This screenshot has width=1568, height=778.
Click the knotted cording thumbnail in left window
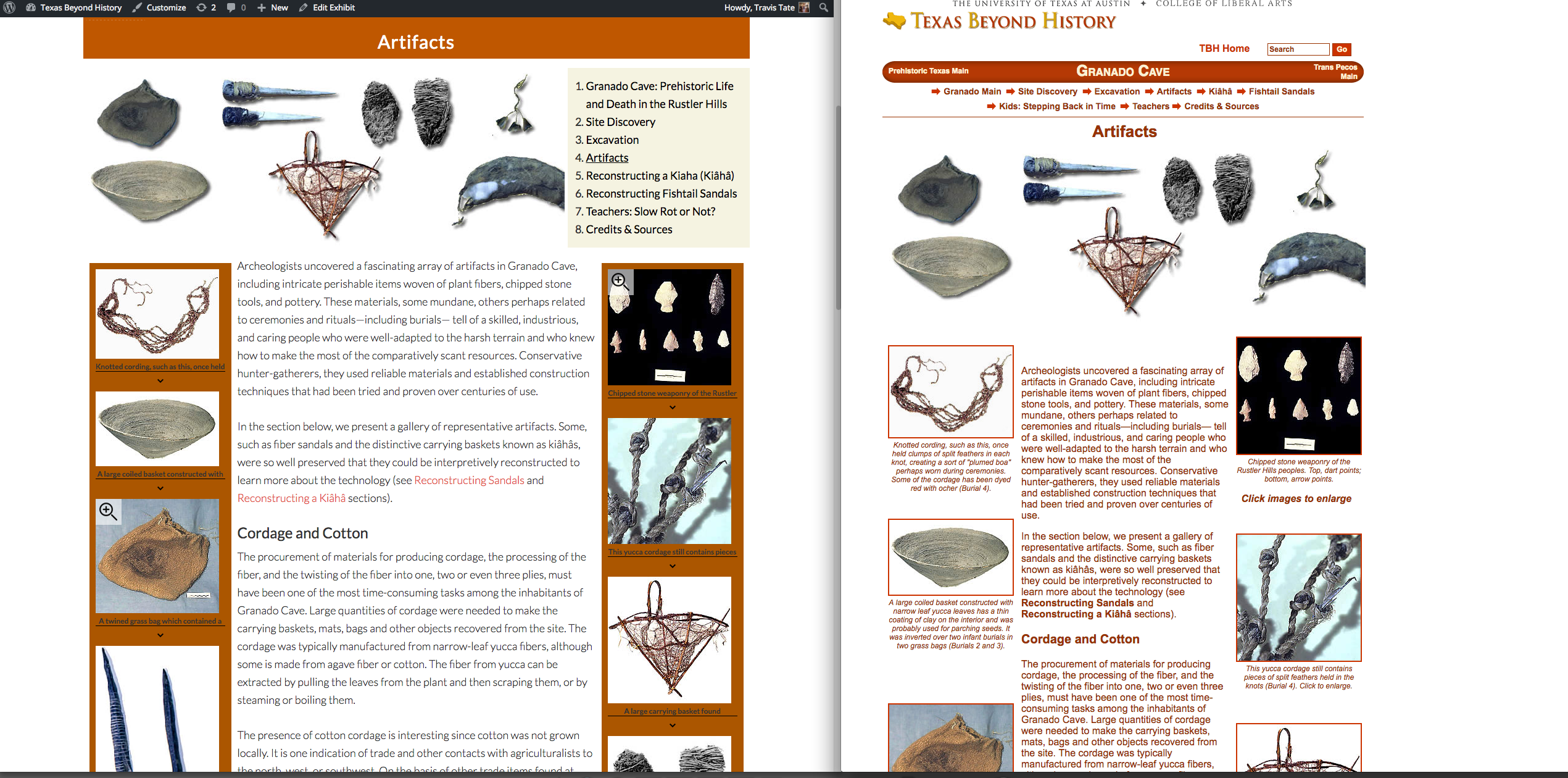pos(157,314)
